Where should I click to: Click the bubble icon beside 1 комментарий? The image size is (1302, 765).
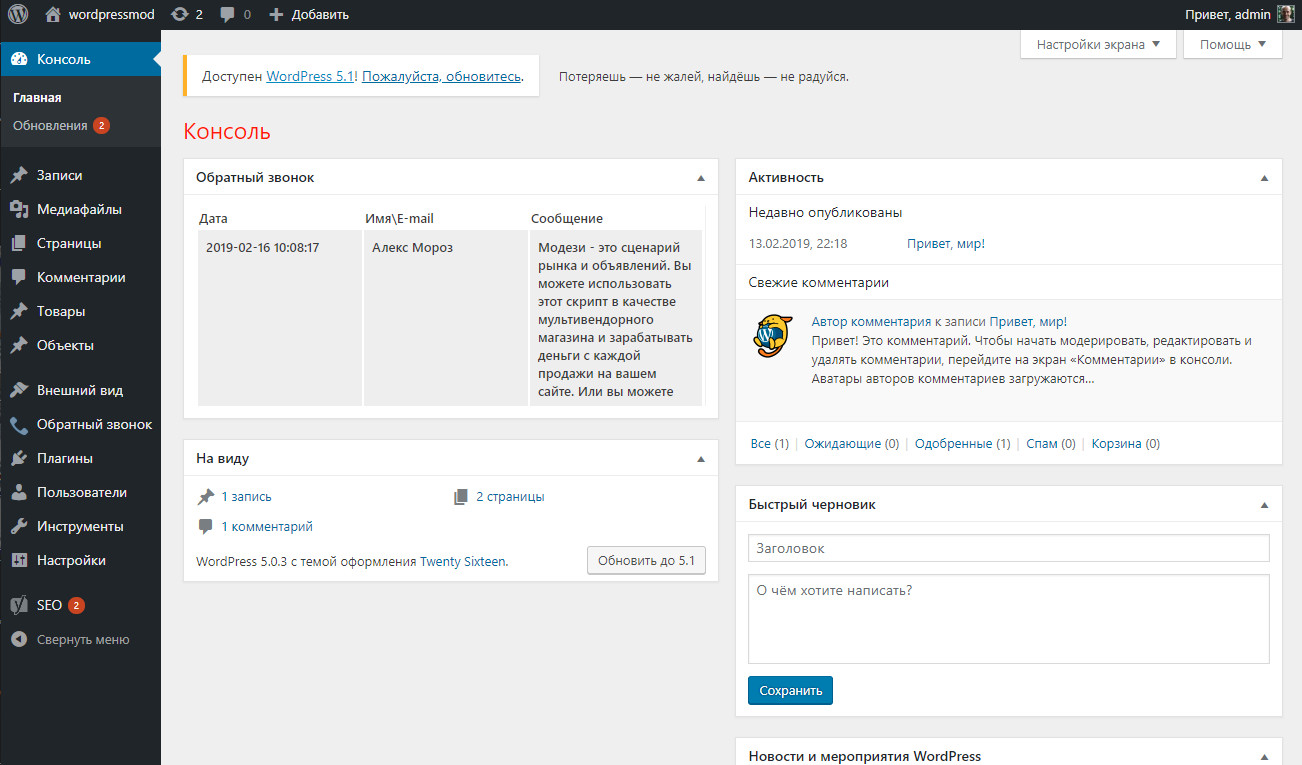(x=205, y=526)
